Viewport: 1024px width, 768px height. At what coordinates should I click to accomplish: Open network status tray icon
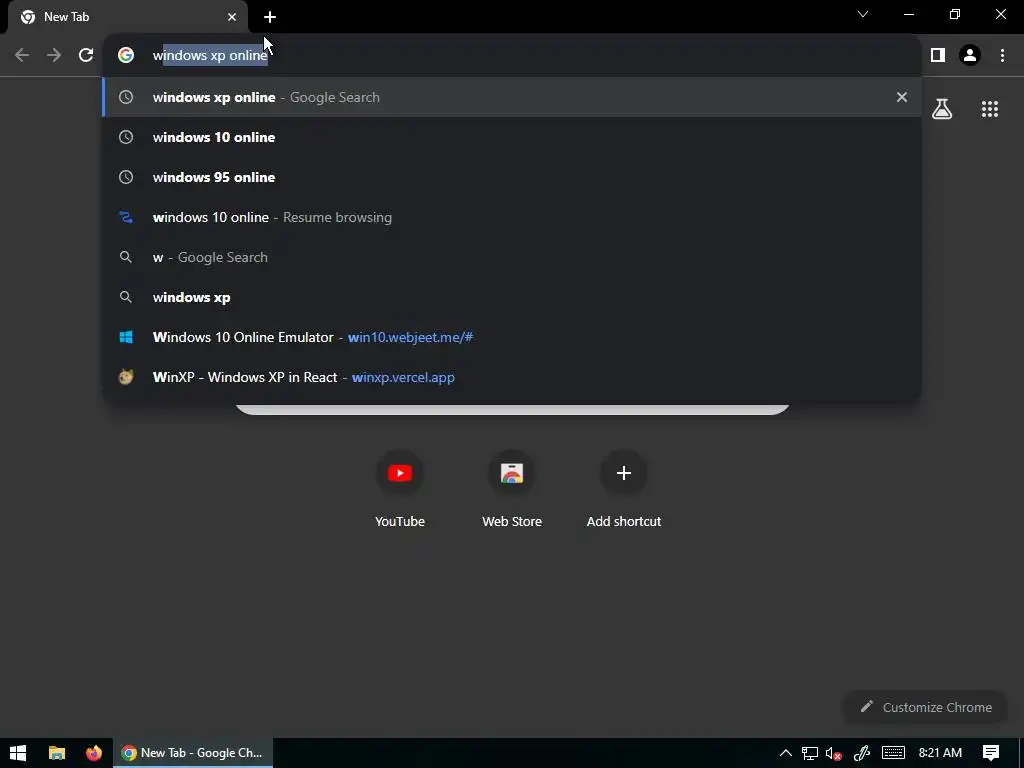pyautogui.click(x=810, y=753)
